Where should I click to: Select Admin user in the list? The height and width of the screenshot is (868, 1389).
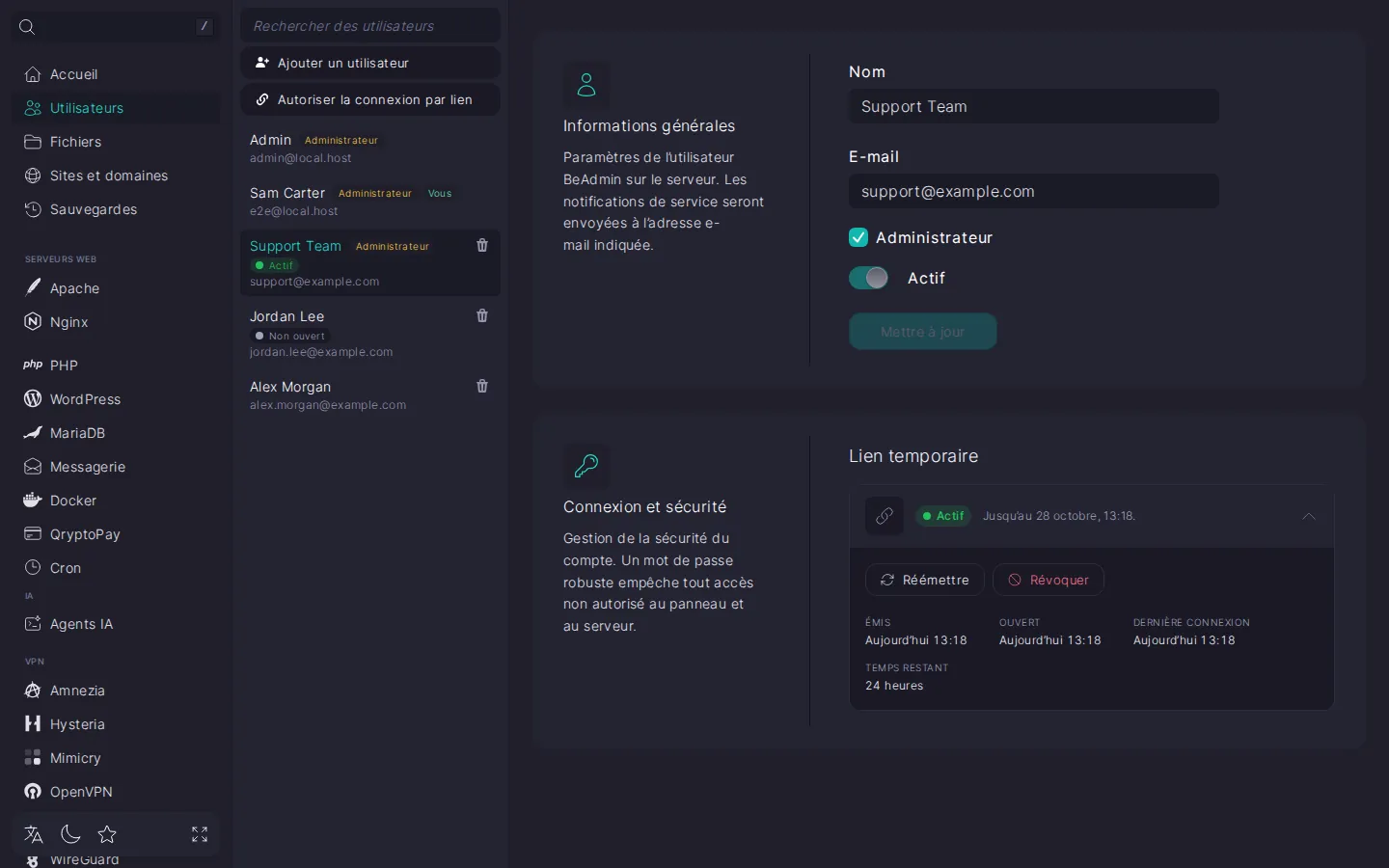(x=370, y=149)
